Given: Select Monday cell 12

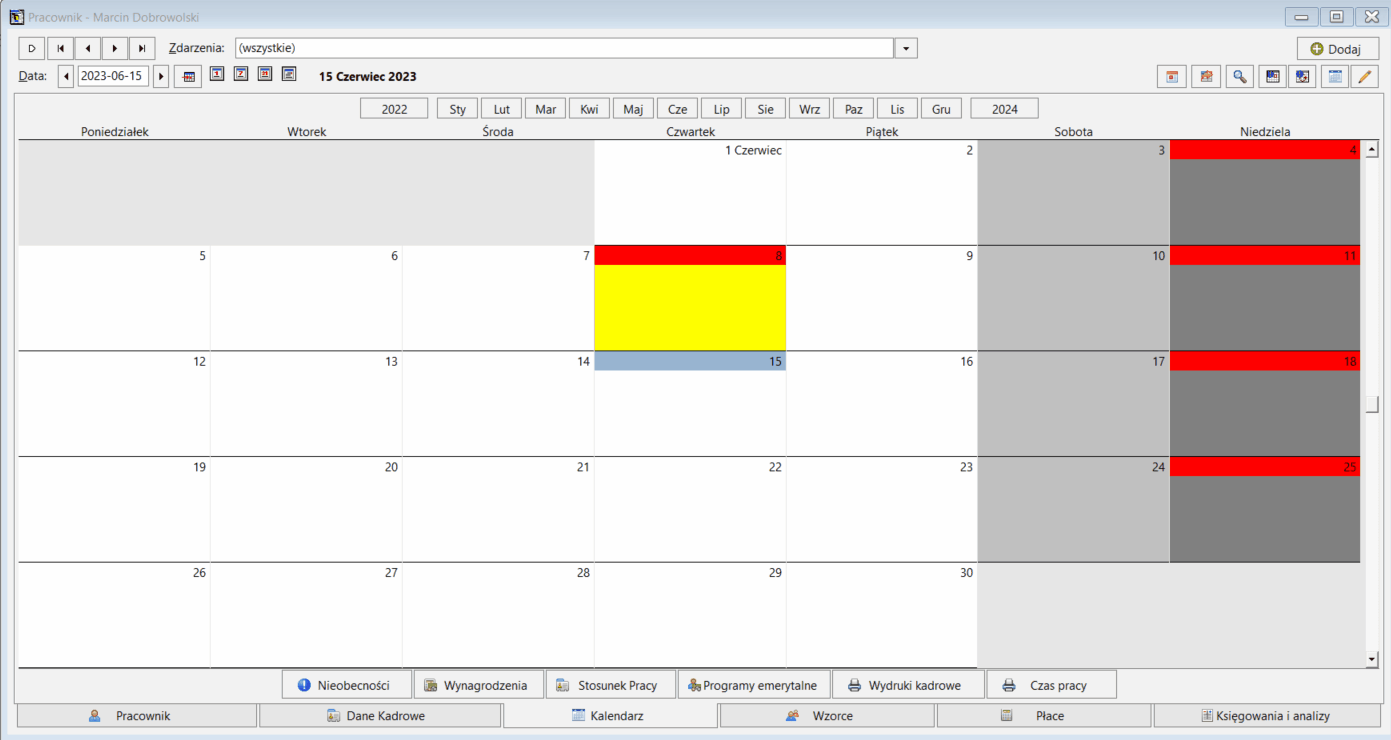Looking at the screenshot, I should (114, 404).
